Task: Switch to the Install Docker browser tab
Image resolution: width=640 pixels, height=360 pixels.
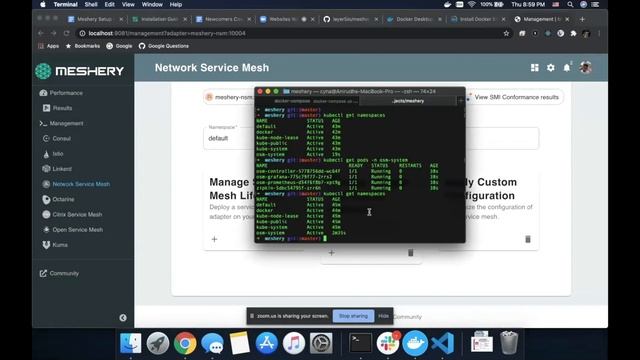Action: (x=478, y=19)
